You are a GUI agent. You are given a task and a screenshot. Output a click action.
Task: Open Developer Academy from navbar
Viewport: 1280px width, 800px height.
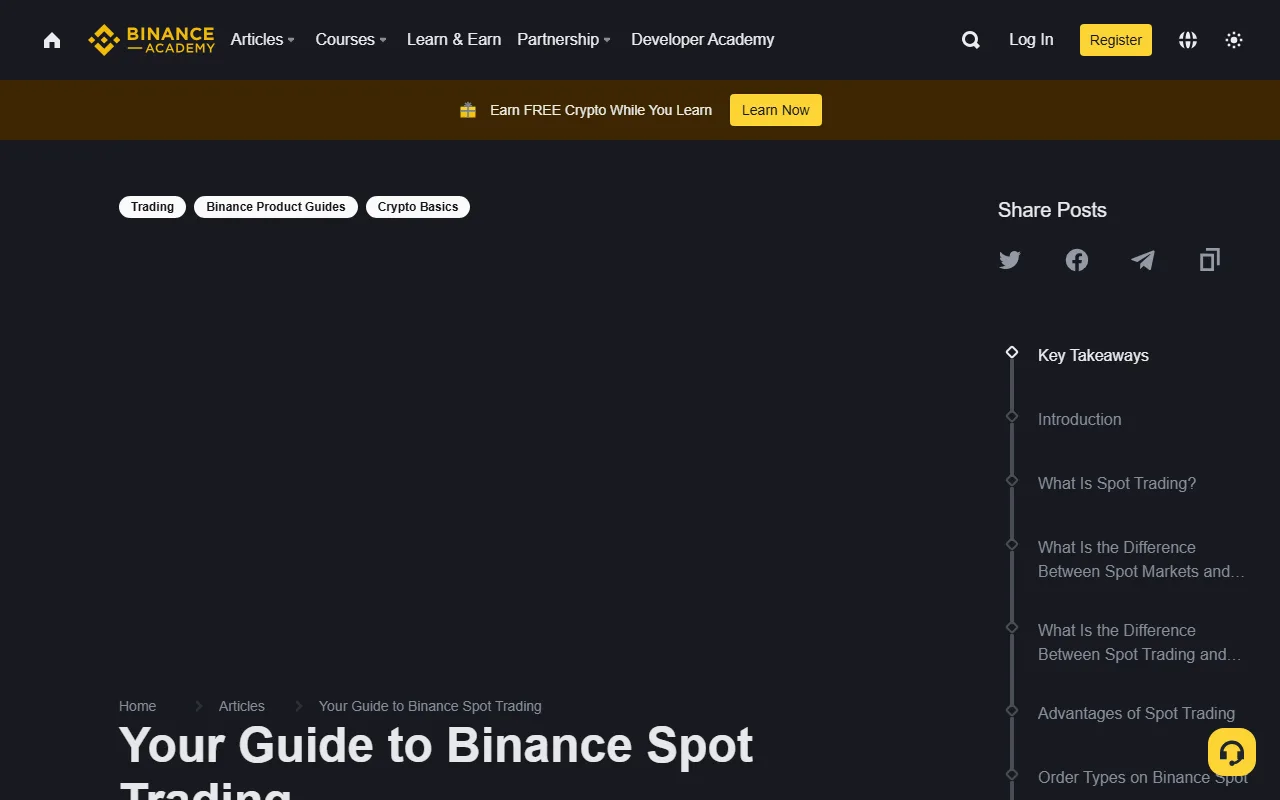703,40
